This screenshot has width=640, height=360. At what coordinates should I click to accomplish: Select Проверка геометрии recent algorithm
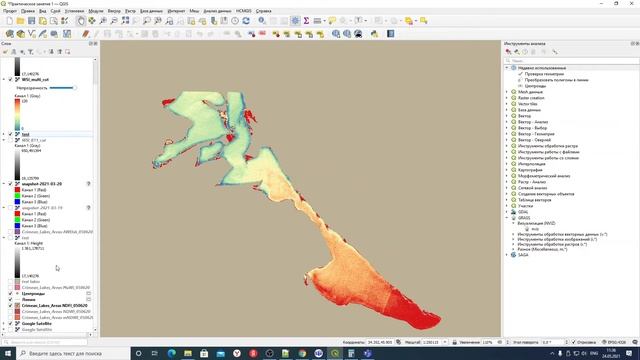pyautogui.click(x=544, y=74)
